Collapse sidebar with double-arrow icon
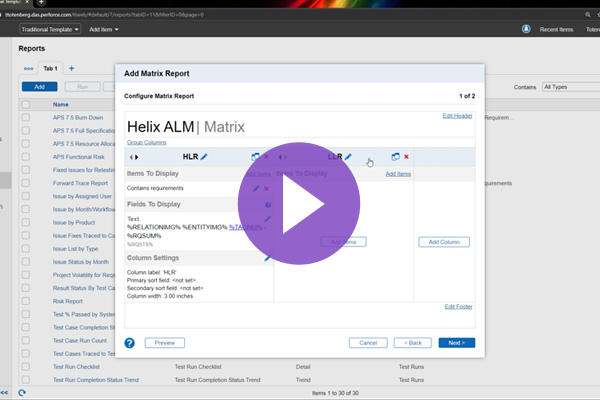600x400 pixels. (4, 392)
